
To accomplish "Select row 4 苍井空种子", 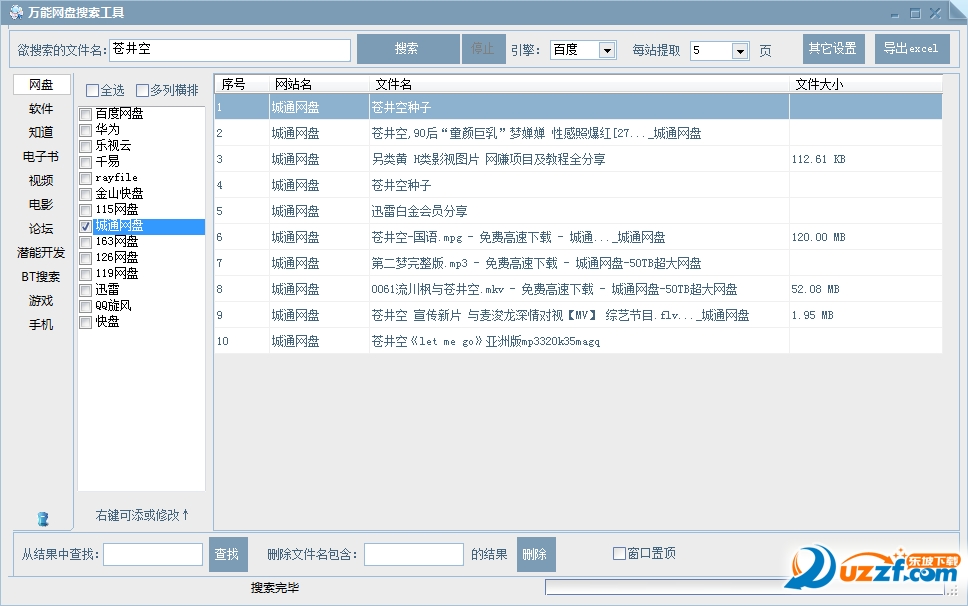I will (x=578, y=185).
